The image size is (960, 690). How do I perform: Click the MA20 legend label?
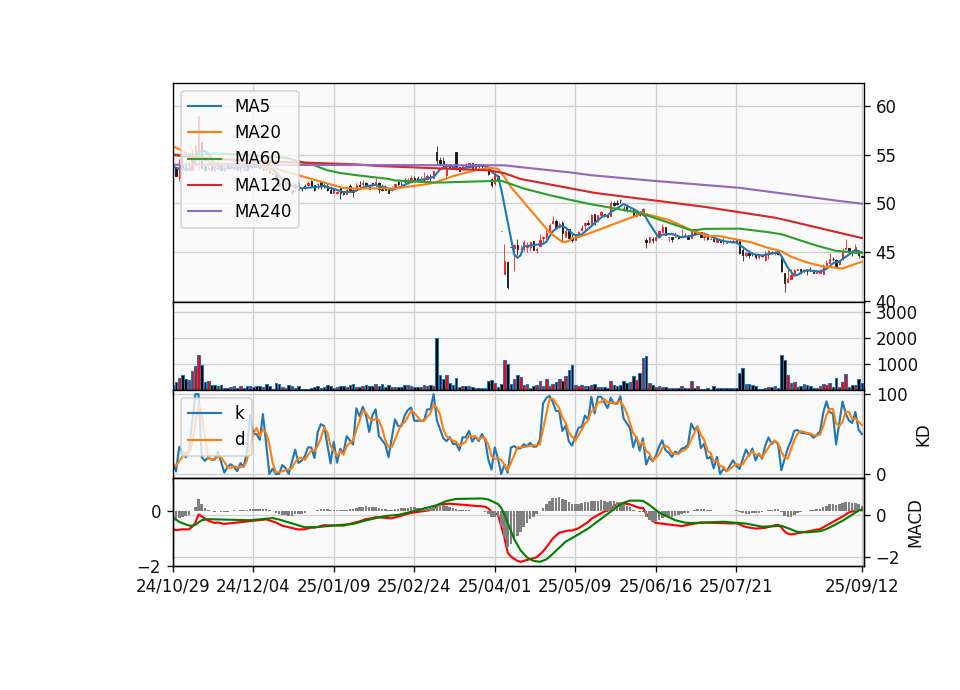tap(257, 132)
